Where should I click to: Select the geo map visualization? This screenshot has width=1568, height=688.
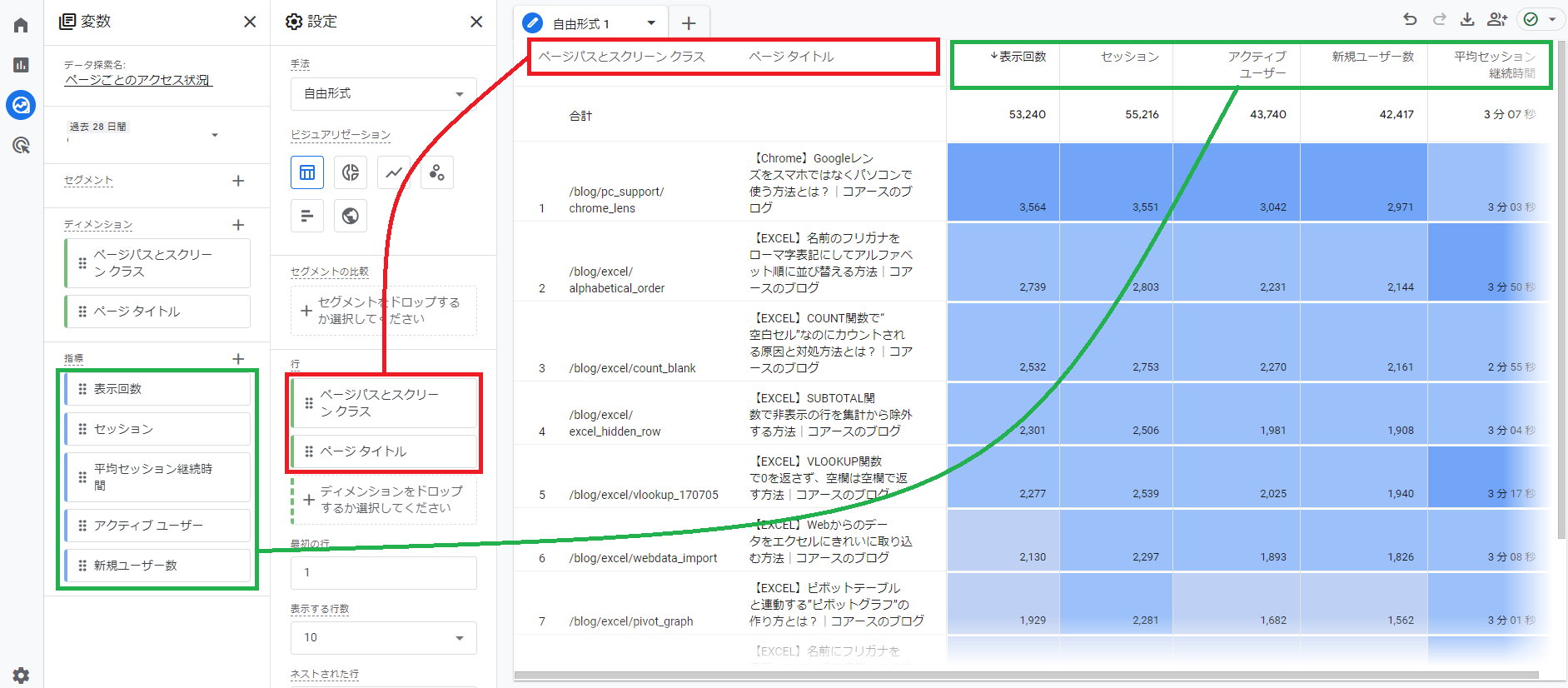351,216
